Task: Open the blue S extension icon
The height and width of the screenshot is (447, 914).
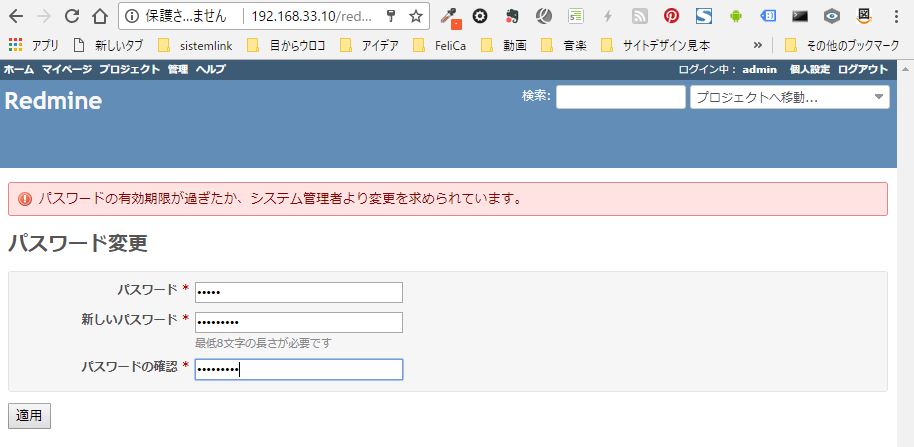Action: tap(704, 16)
